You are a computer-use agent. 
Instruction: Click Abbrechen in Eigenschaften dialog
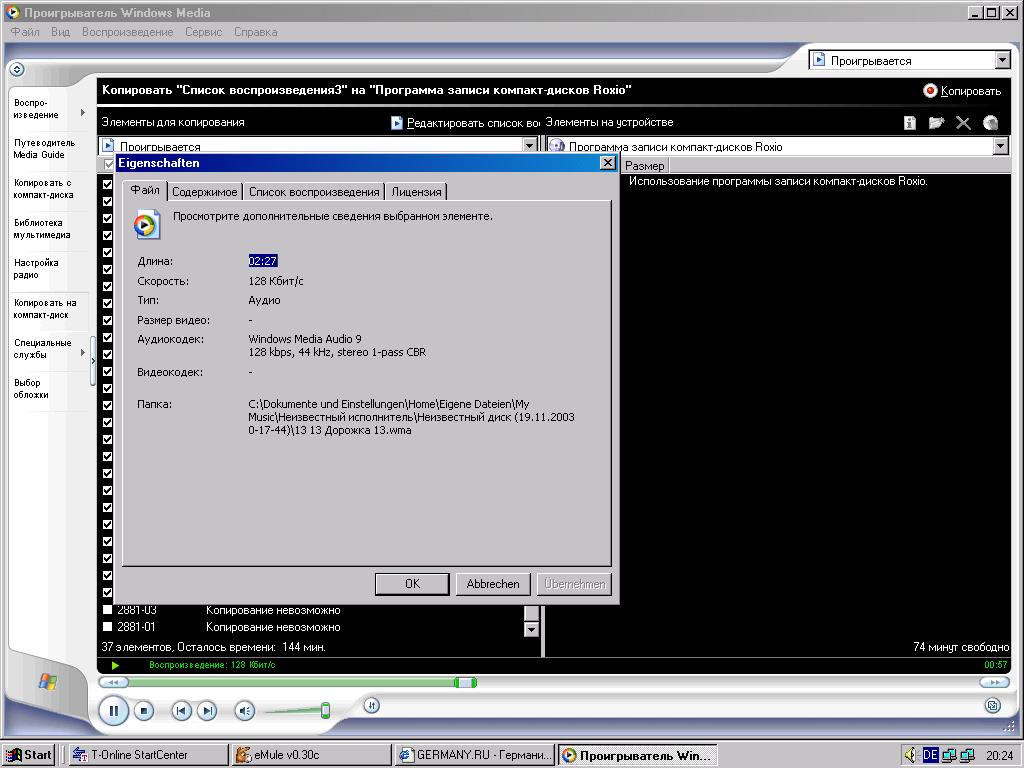click(493, 584)
